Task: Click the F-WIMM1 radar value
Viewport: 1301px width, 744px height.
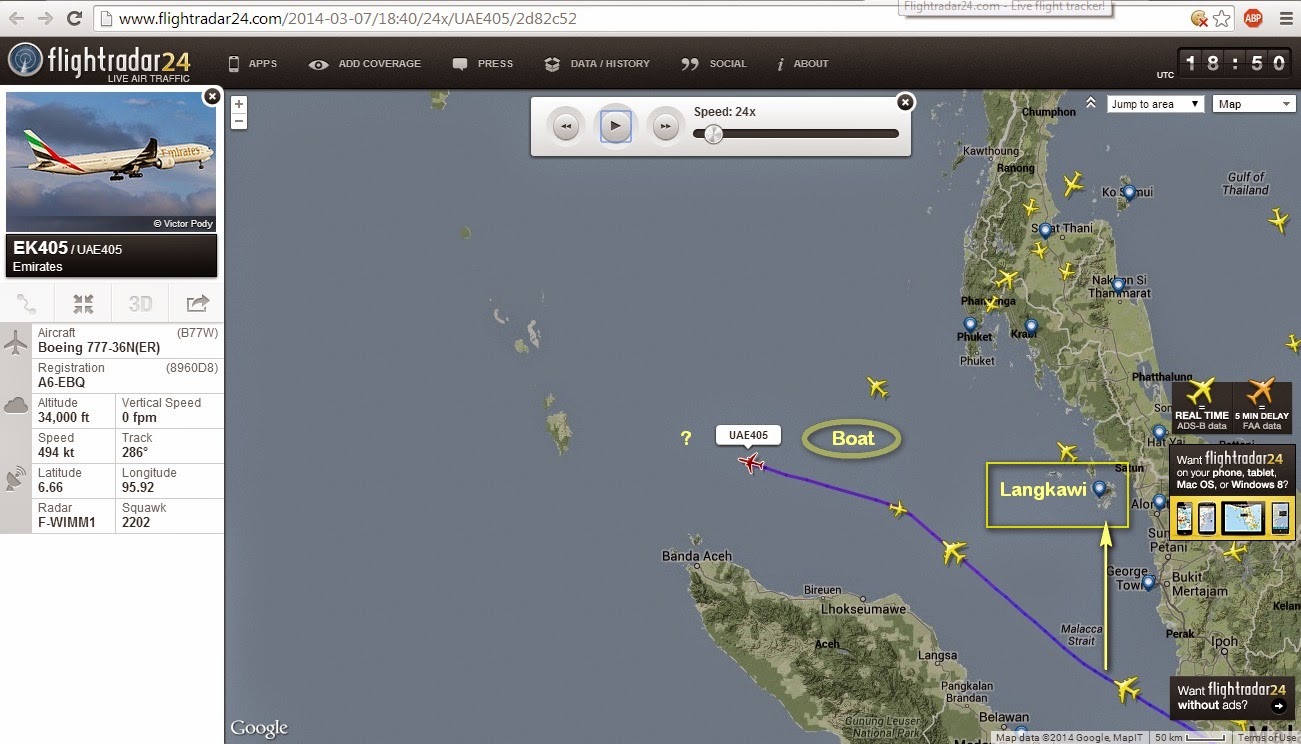Action: (66, 523)
